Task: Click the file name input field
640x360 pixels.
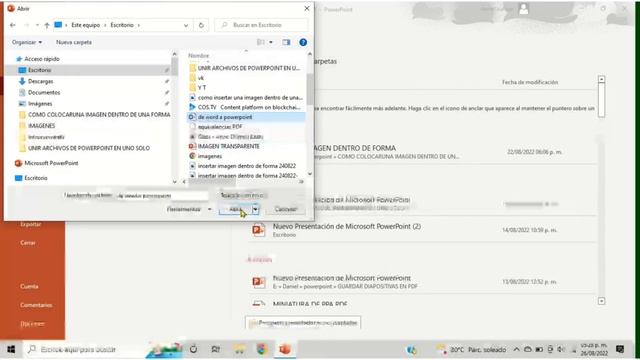Action: (x=162, y=196)
